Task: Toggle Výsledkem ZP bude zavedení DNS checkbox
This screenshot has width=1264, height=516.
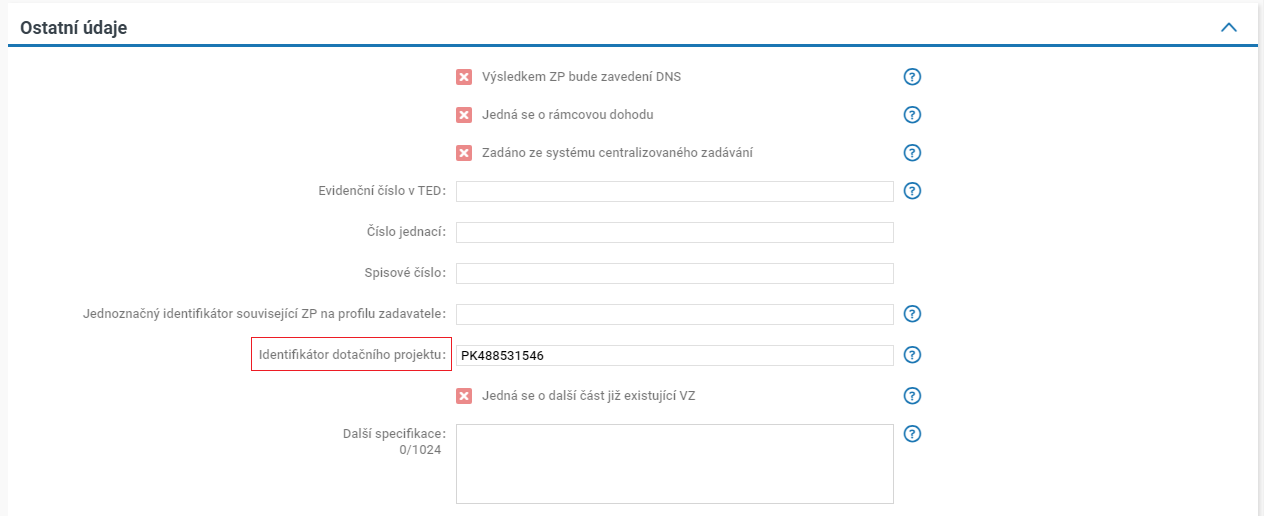Action: click(x=464, y=77)
